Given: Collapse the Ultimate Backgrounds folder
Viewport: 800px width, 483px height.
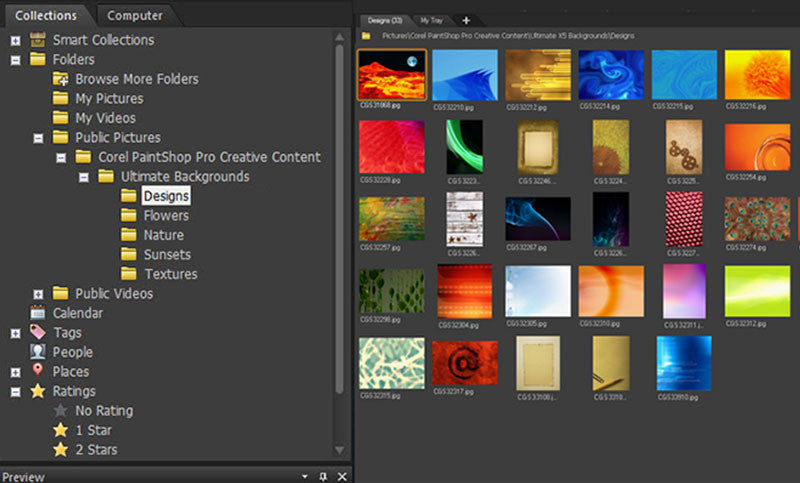Looking at the screenshot, I should pos(83,177).
